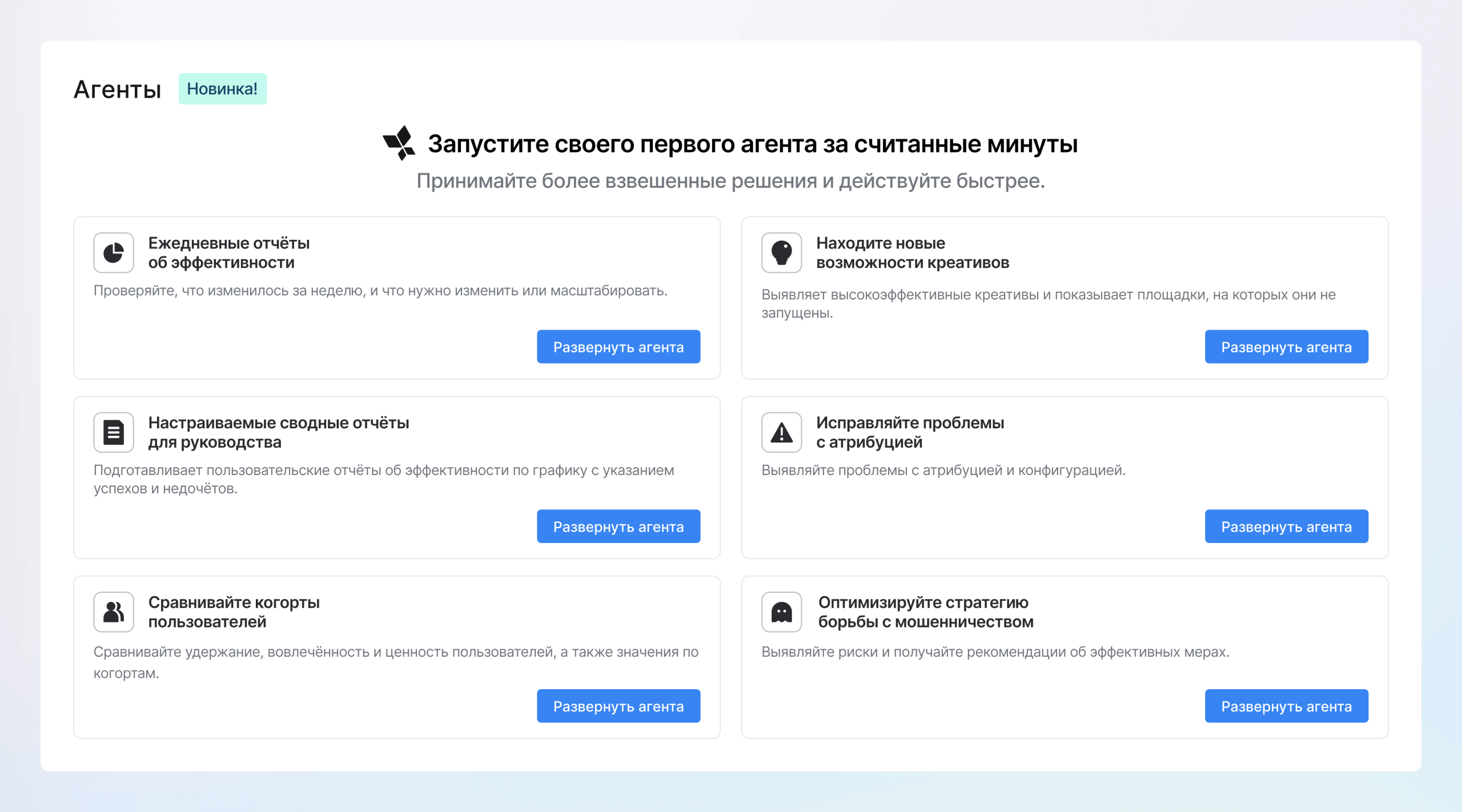Deploy the Находите новые возможности креативов agent
This screenshot has width=1462, height=812.
click(1286, 347)
